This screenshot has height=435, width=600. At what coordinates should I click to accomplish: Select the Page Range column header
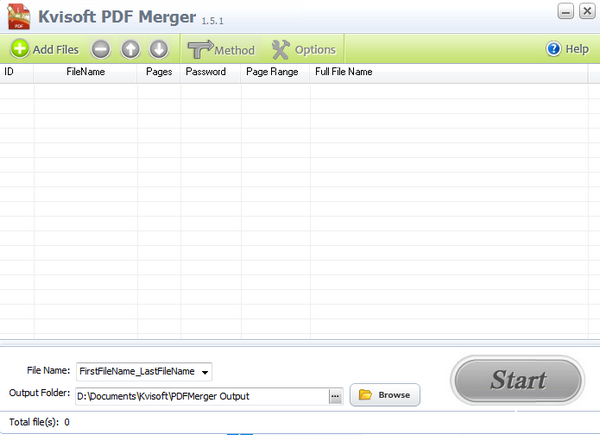pos(272,72)
